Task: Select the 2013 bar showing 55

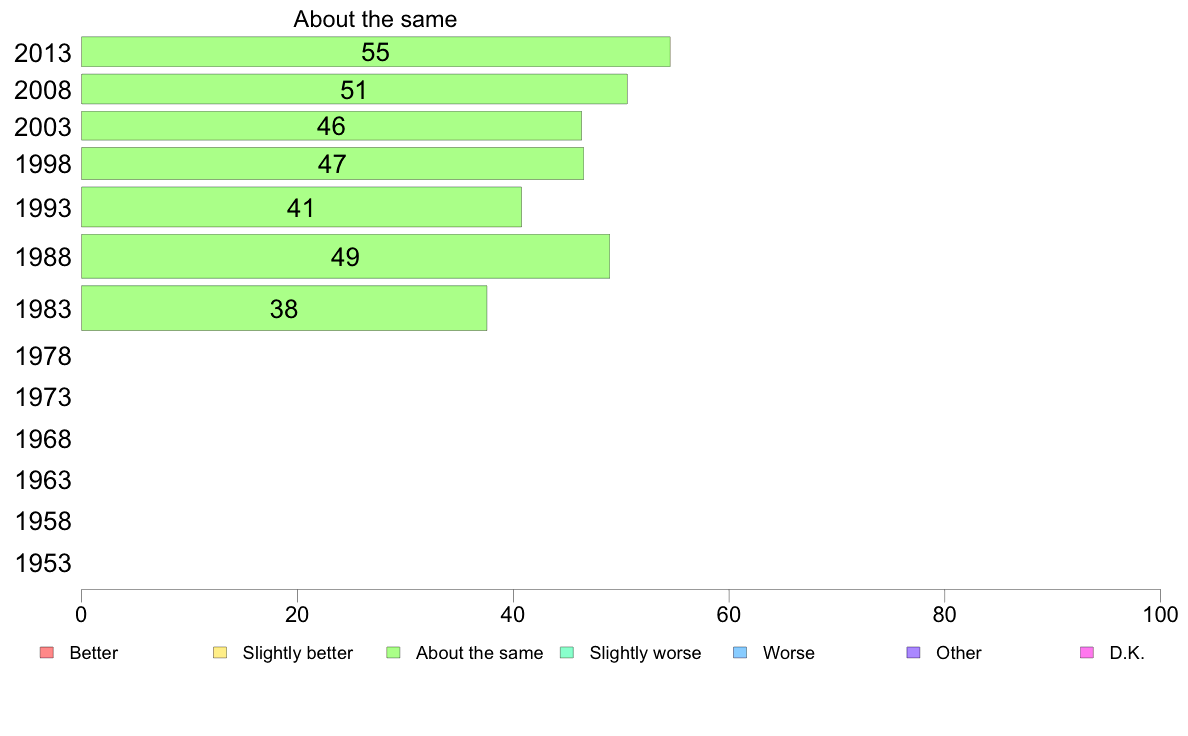Action: (376, 52)
